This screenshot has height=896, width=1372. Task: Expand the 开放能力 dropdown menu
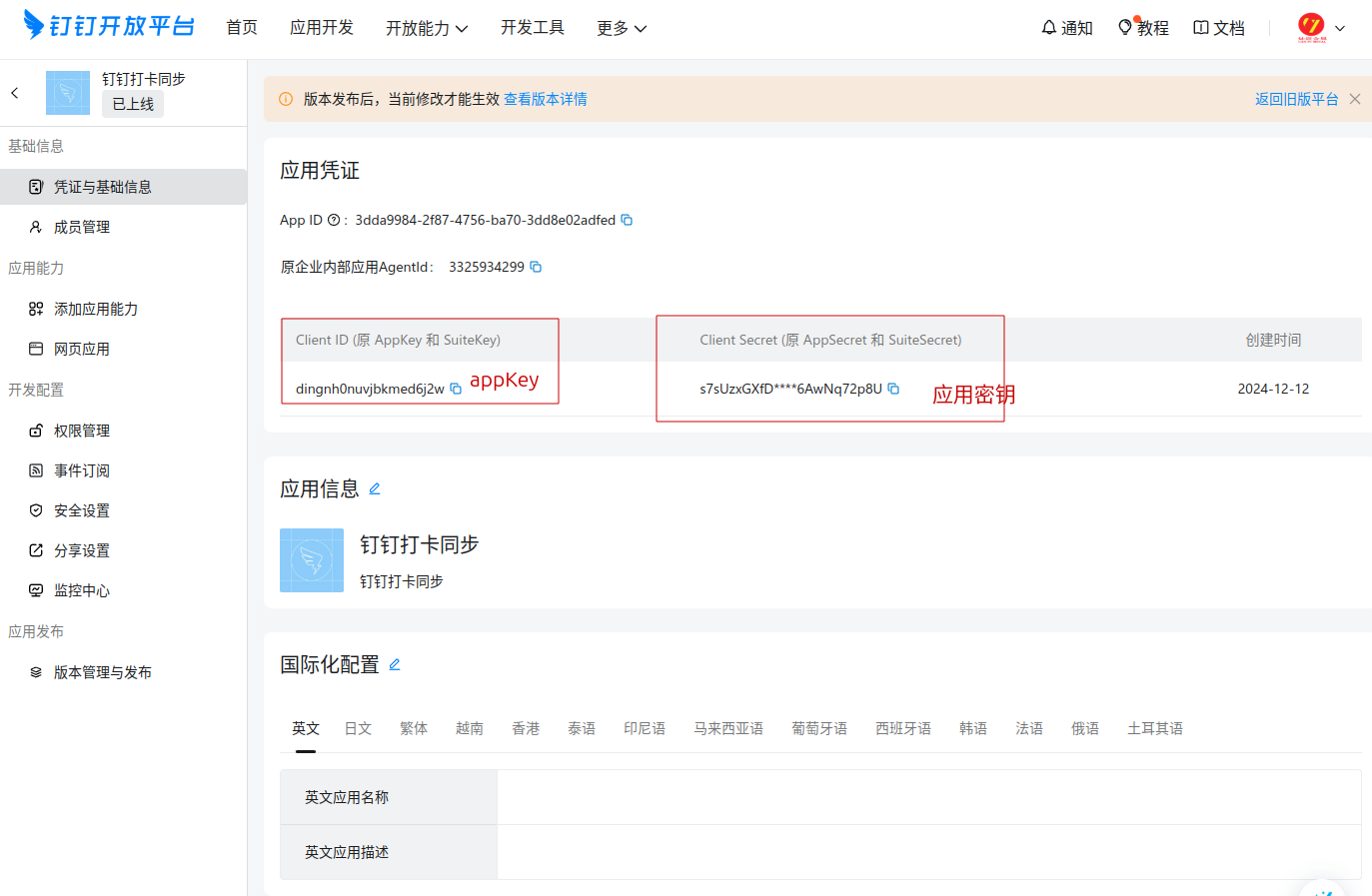[x=427, y=28]
